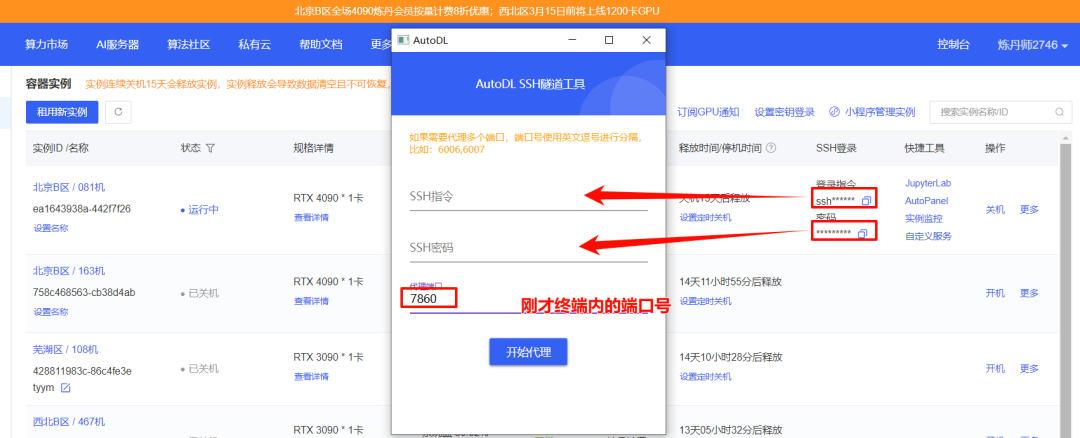Click instance ID ea1643938a-442f7f26

click(x=82, y=209)
